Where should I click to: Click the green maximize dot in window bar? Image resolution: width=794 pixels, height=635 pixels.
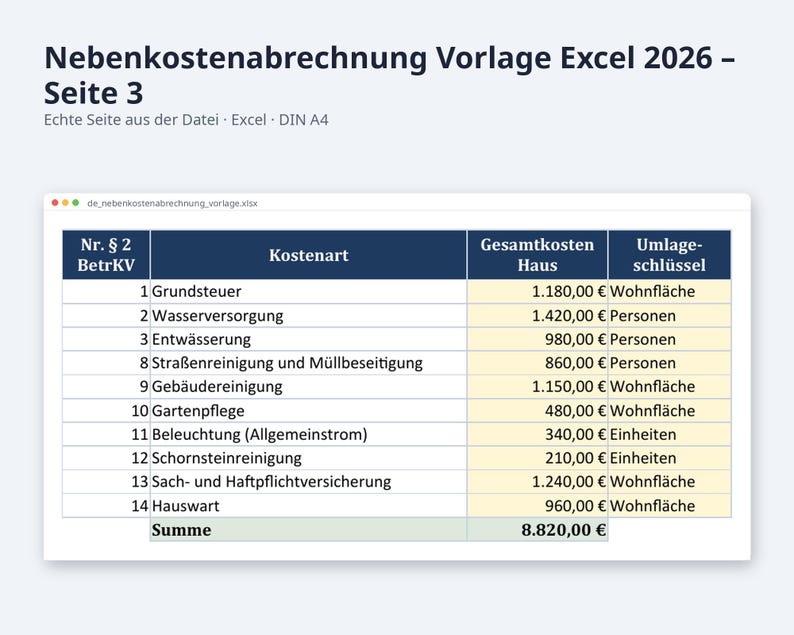click(75, 203)
